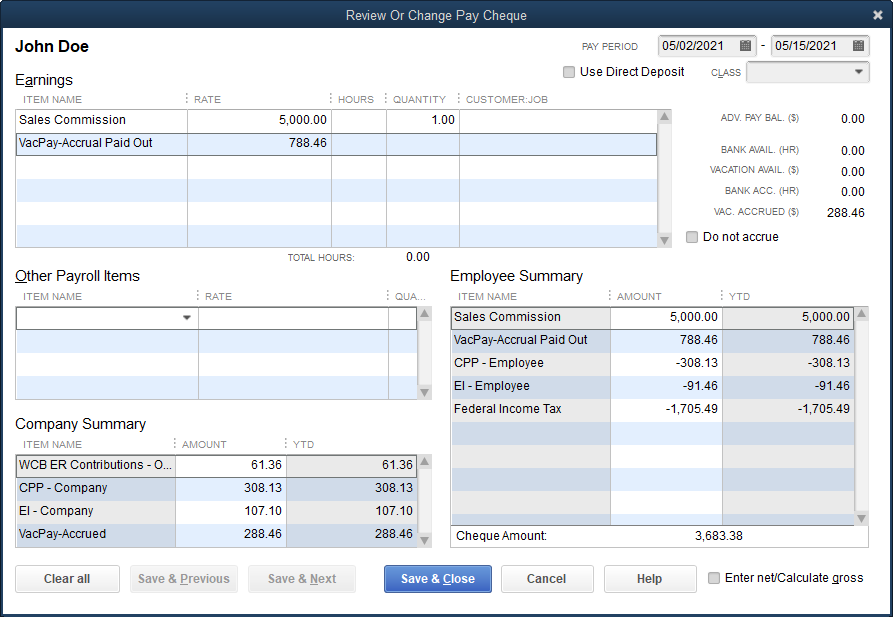Screen dimensions: 893x617
Task: Close the Review Or Change Pay Cheque window
Action: pyautogui.click(x=878, y=14)
